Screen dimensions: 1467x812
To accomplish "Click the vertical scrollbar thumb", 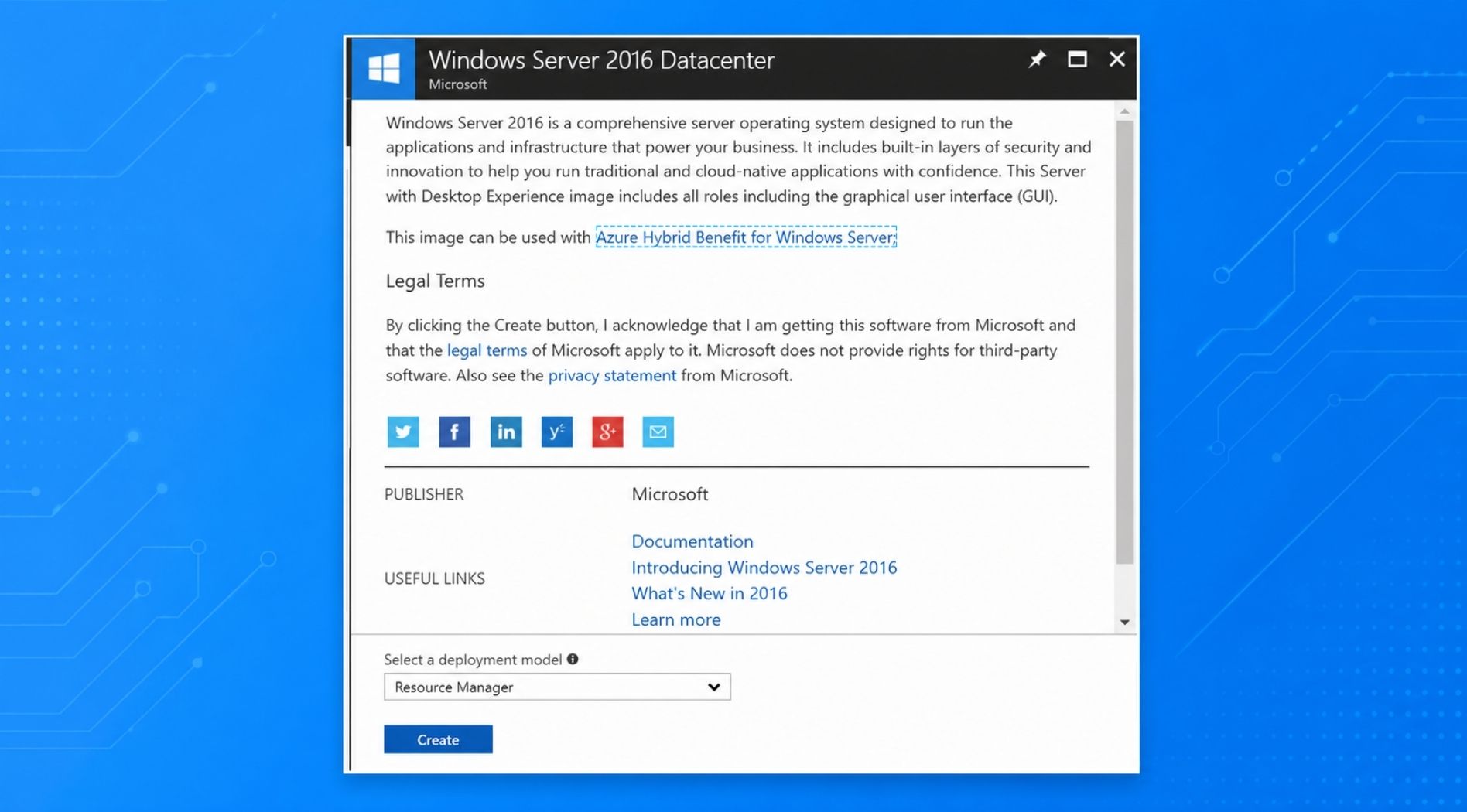I will pyautogui.click(x=1125, y=341).
